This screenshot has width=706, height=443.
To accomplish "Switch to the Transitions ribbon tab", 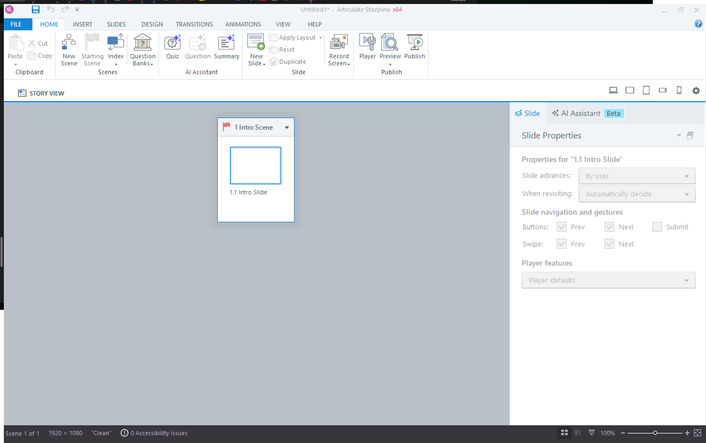I will (194, 24).
